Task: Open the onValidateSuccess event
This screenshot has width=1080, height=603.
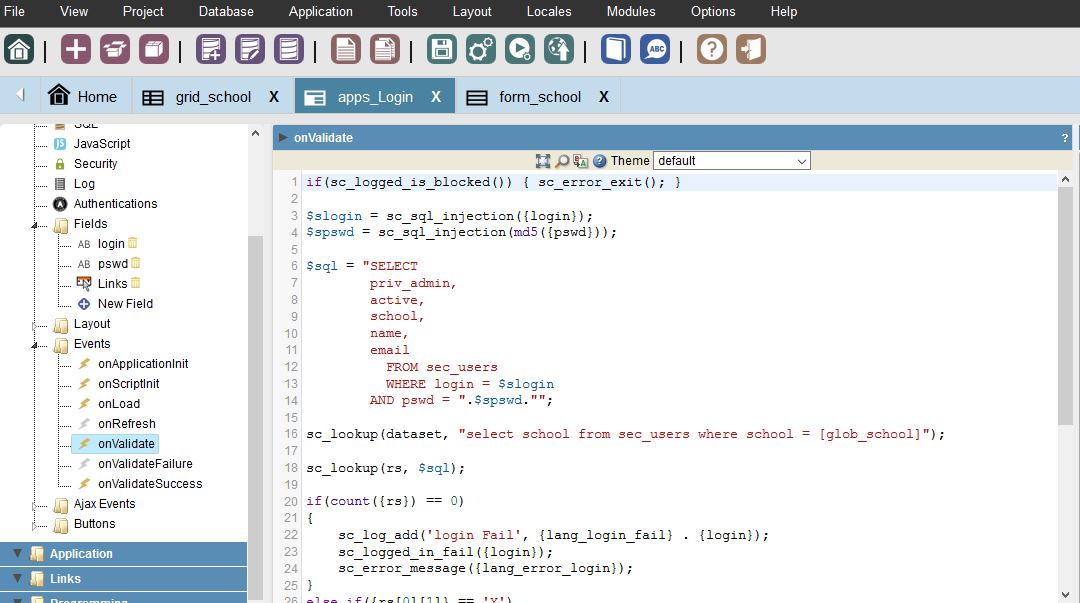Action: (150, 484)
